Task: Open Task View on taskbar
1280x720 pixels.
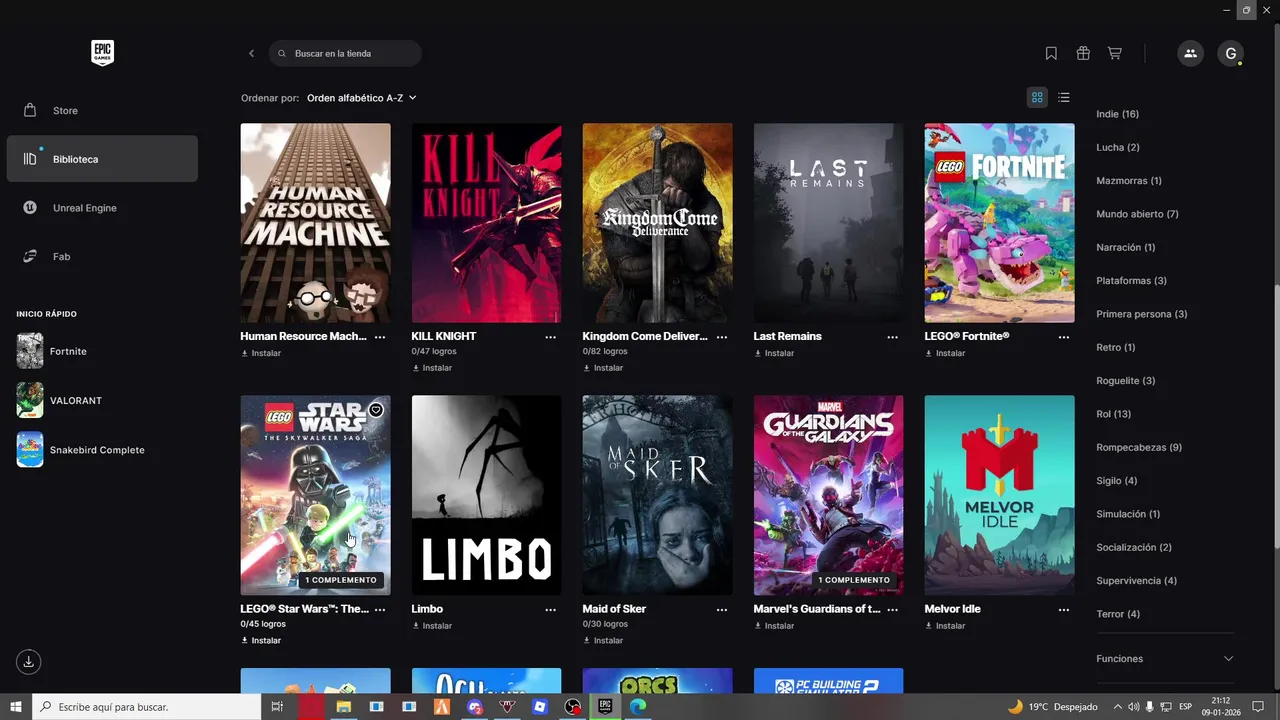Action: point(277,707)
